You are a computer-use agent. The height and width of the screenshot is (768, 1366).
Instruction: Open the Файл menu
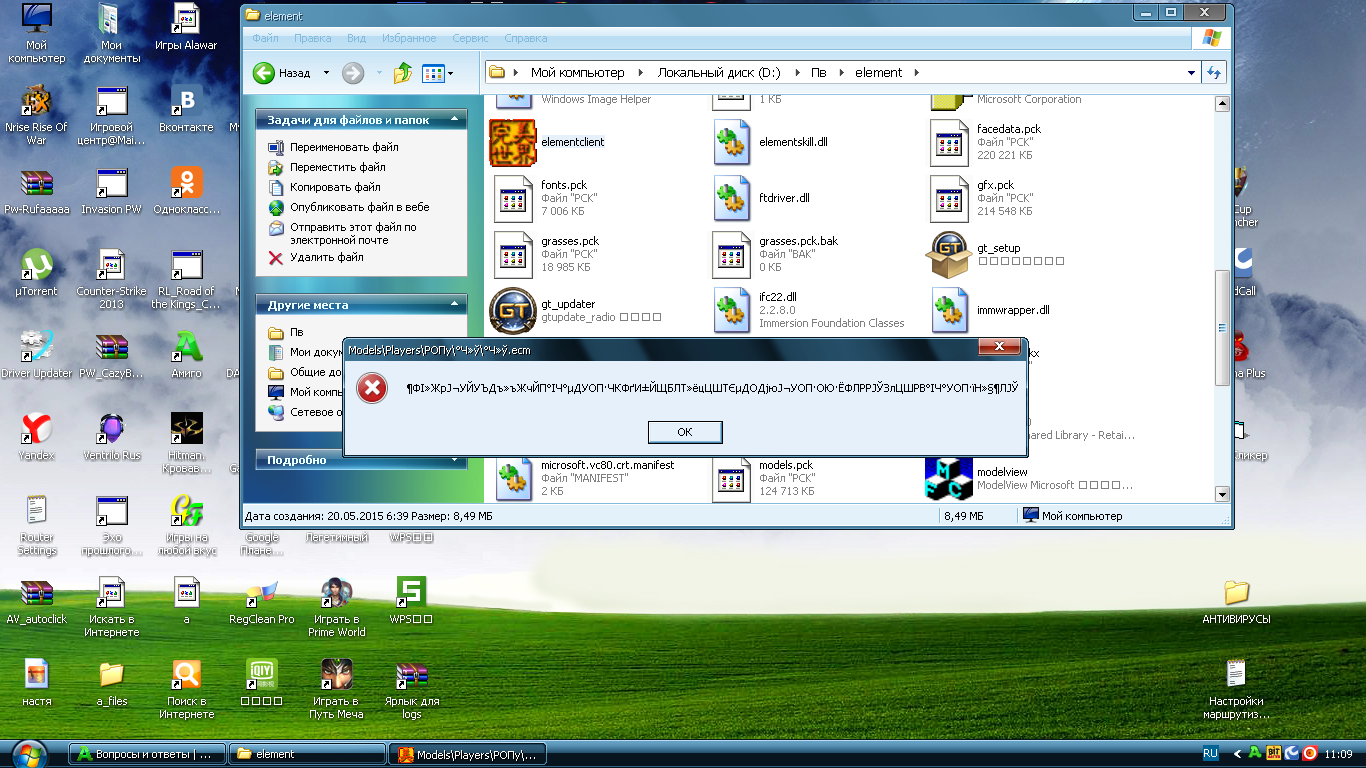[x=265, y=38]
